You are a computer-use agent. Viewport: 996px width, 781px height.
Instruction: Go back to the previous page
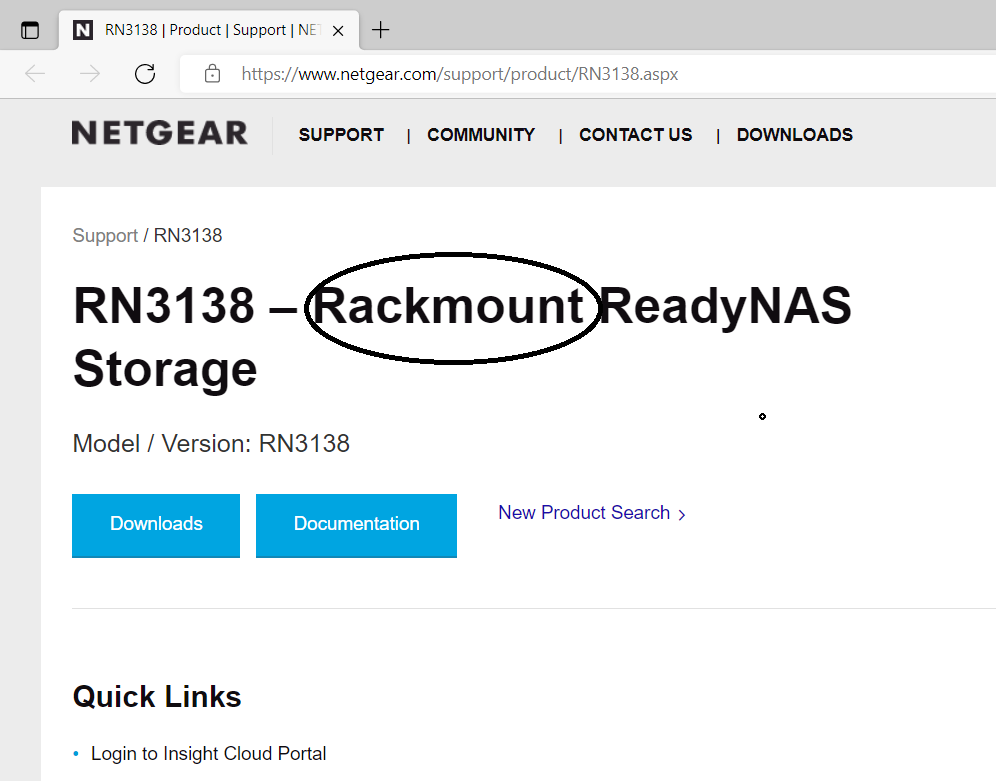[x=35, y=74]
